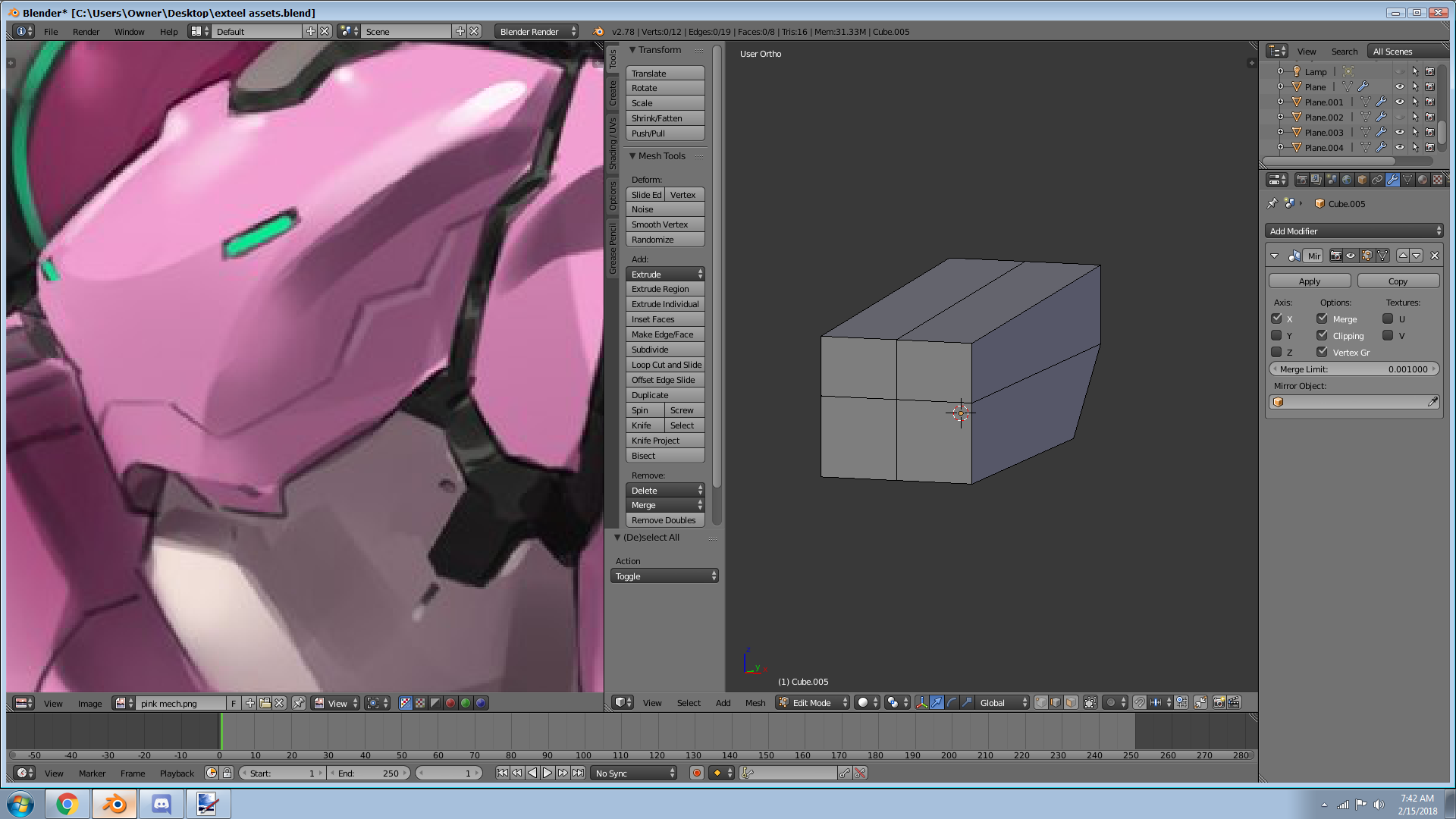The height and width of the screenshot is (819, 1456).
Task: Open the World properties tab
Action: point(1347,180)
